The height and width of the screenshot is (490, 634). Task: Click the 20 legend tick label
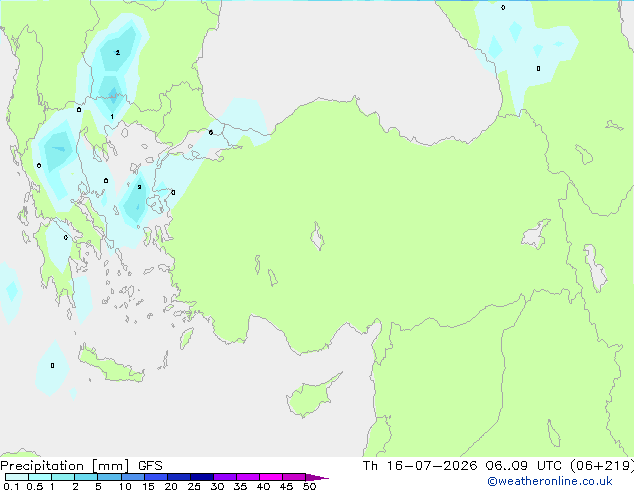coord(171,486)
